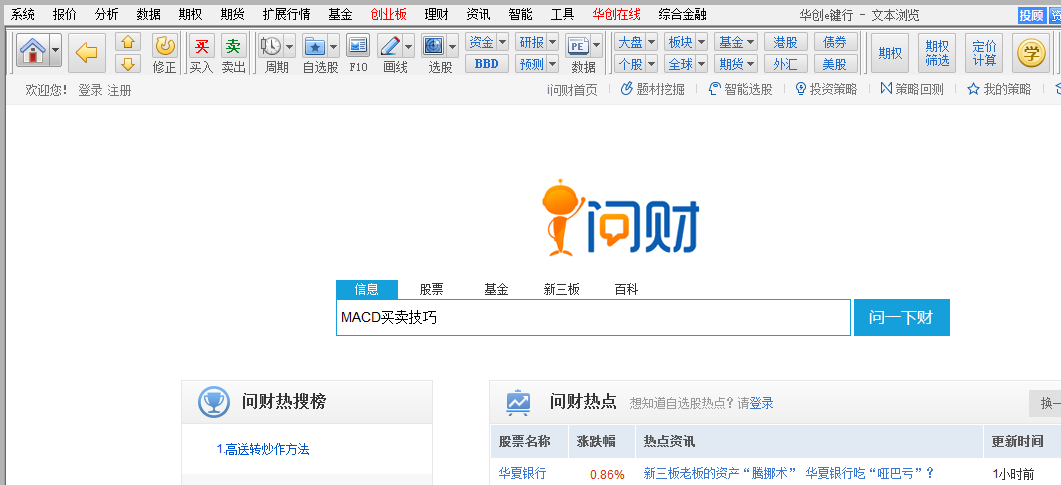Click the gold 学 learning icon
The image size is (1061, 485).
click(1031, 53)
